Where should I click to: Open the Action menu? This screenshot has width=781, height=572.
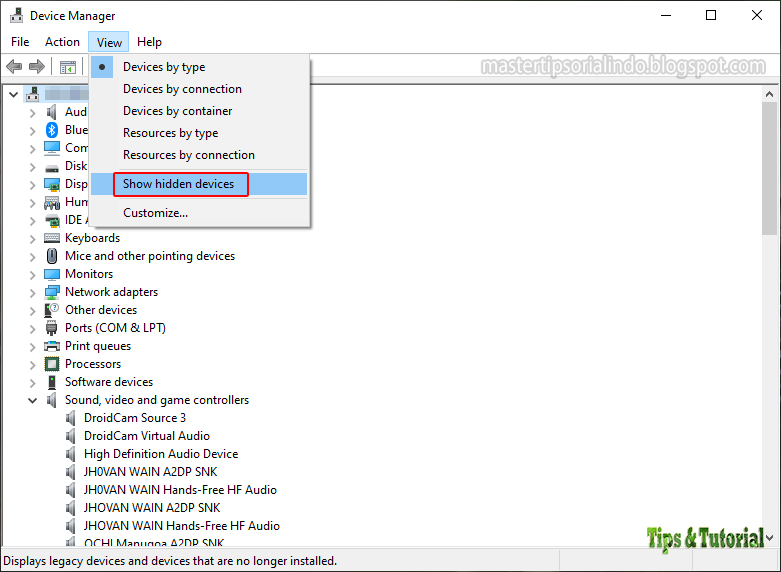[62, 42]
